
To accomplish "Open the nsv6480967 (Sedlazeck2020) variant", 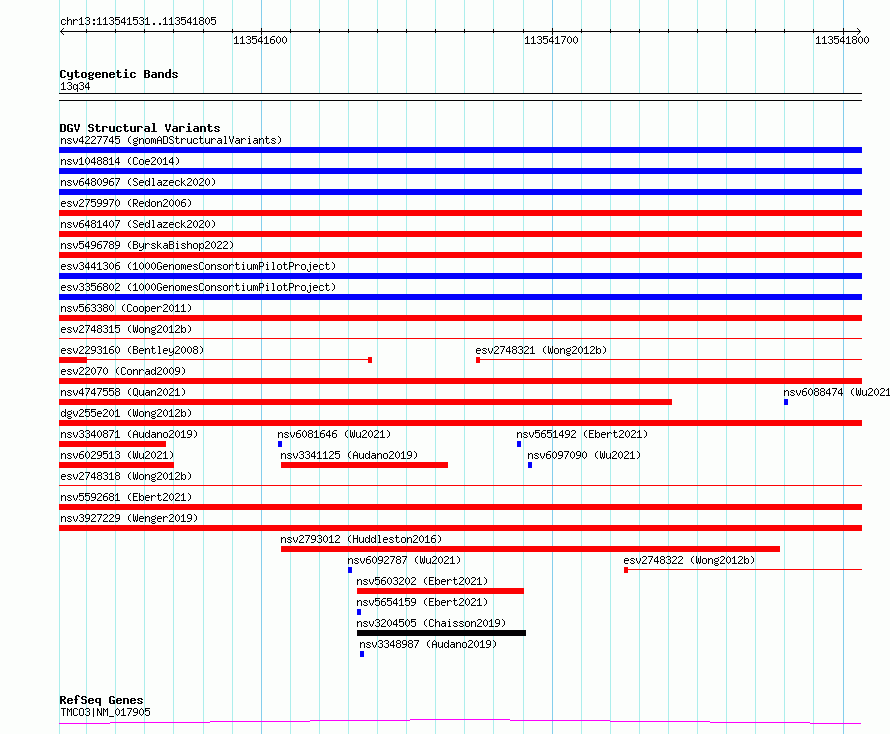I will [x=138, y=182].
